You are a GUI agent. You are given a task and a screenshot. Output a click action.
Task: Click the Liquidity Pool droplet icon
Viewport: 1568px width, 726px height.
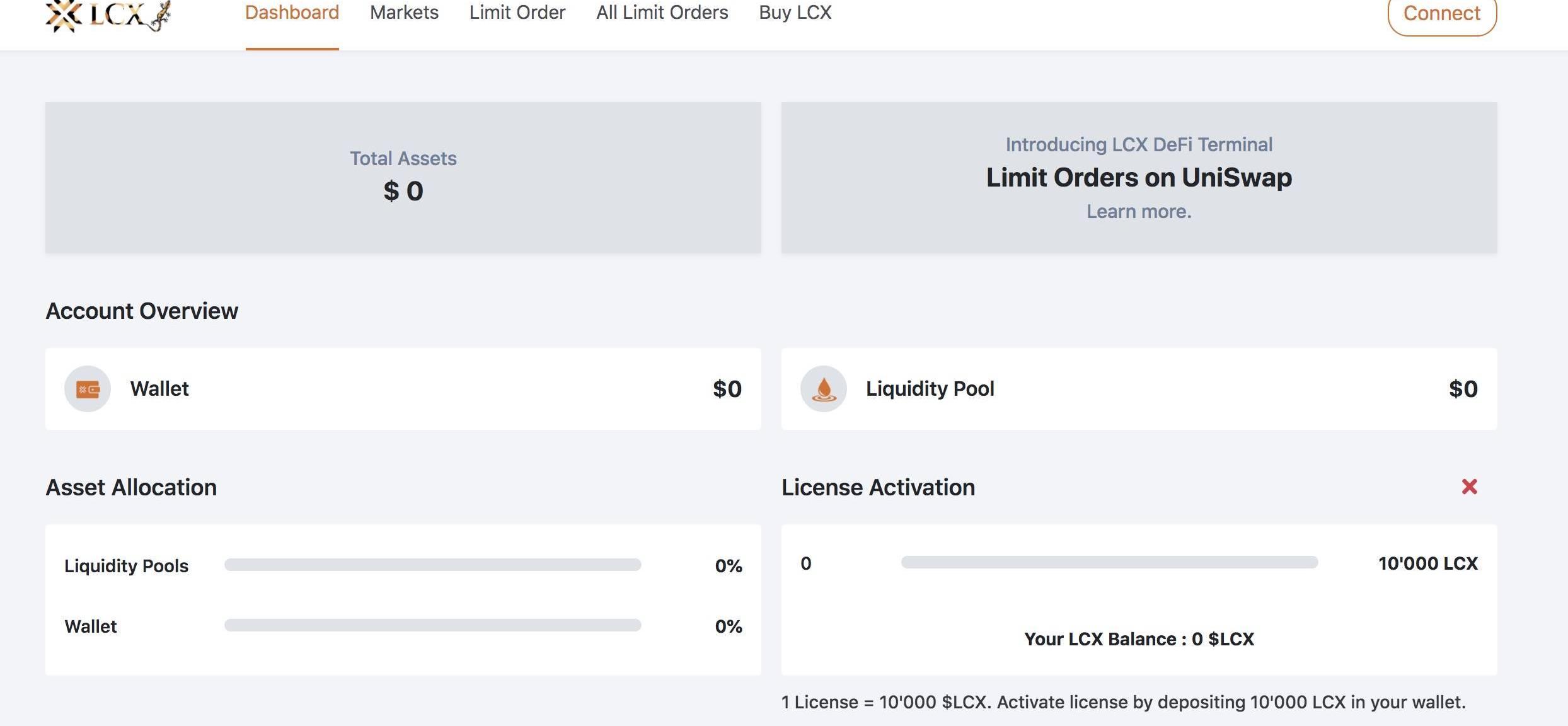coord(824,389)
